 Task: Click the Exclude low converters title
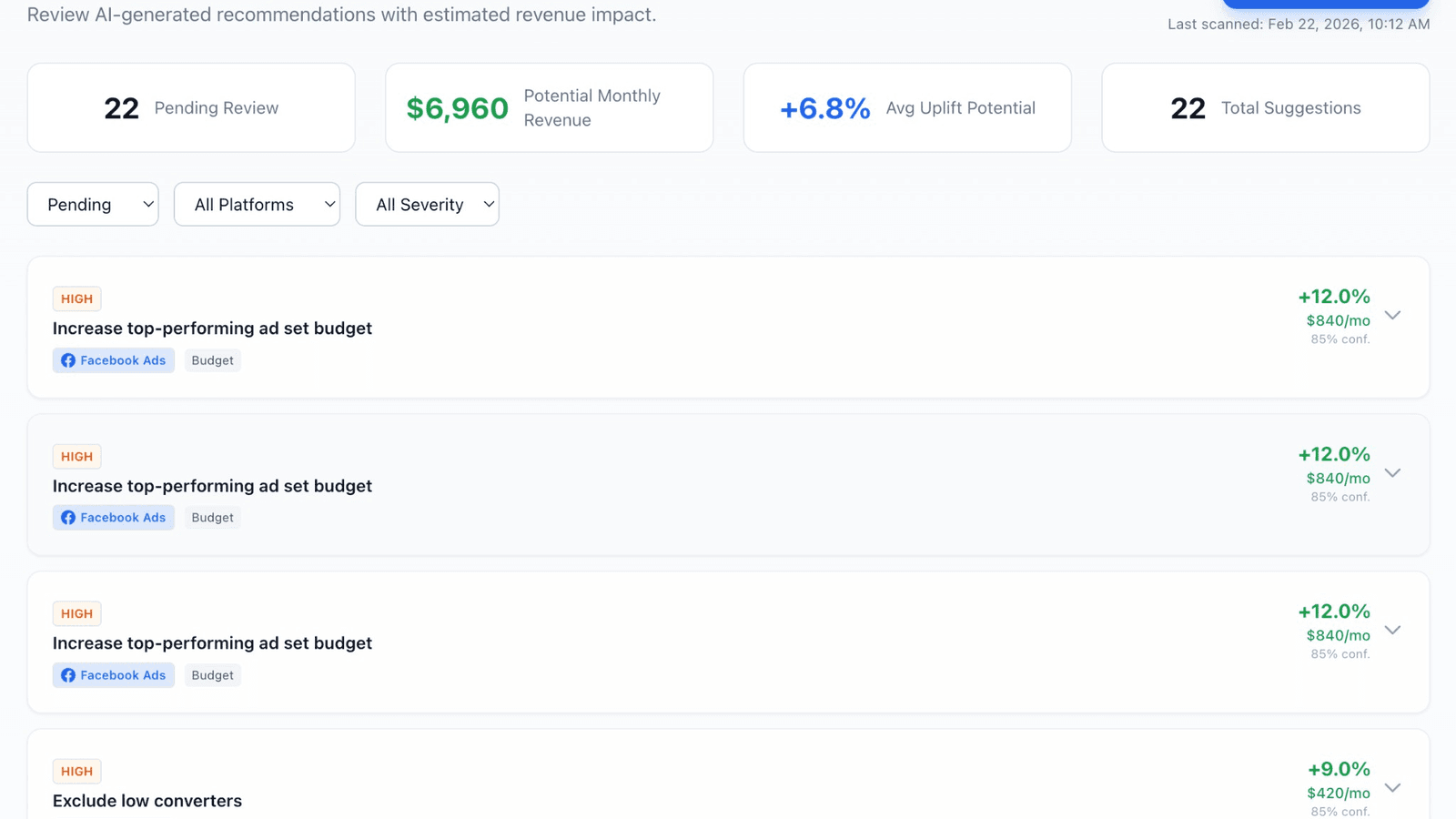point(147,801)
